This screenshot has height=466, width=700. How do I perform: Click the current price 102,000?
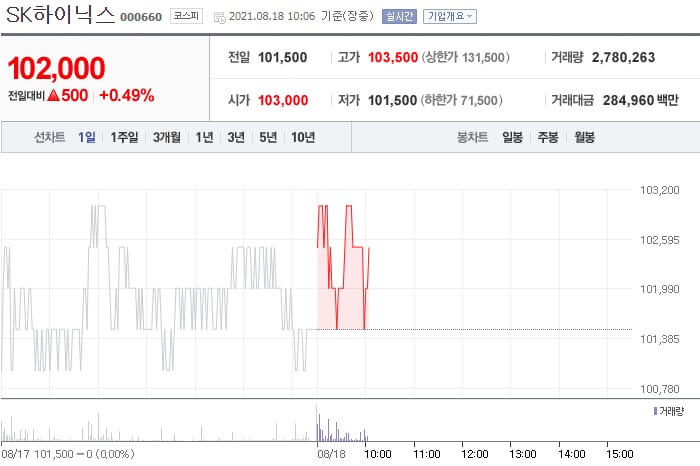click(56, 68)
